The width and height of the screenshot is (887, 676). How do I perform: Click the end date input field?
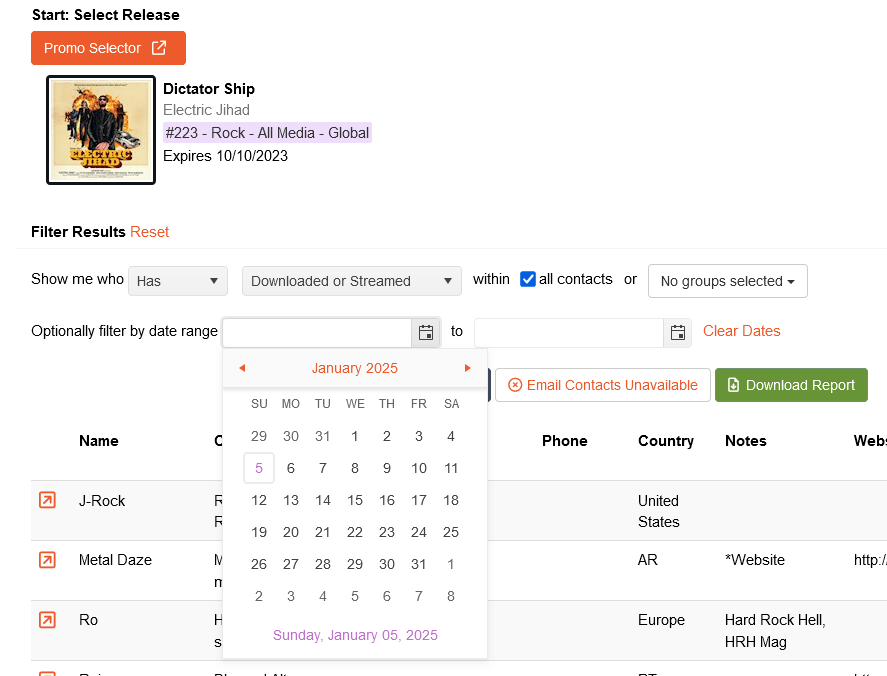(x=568, y=333)
